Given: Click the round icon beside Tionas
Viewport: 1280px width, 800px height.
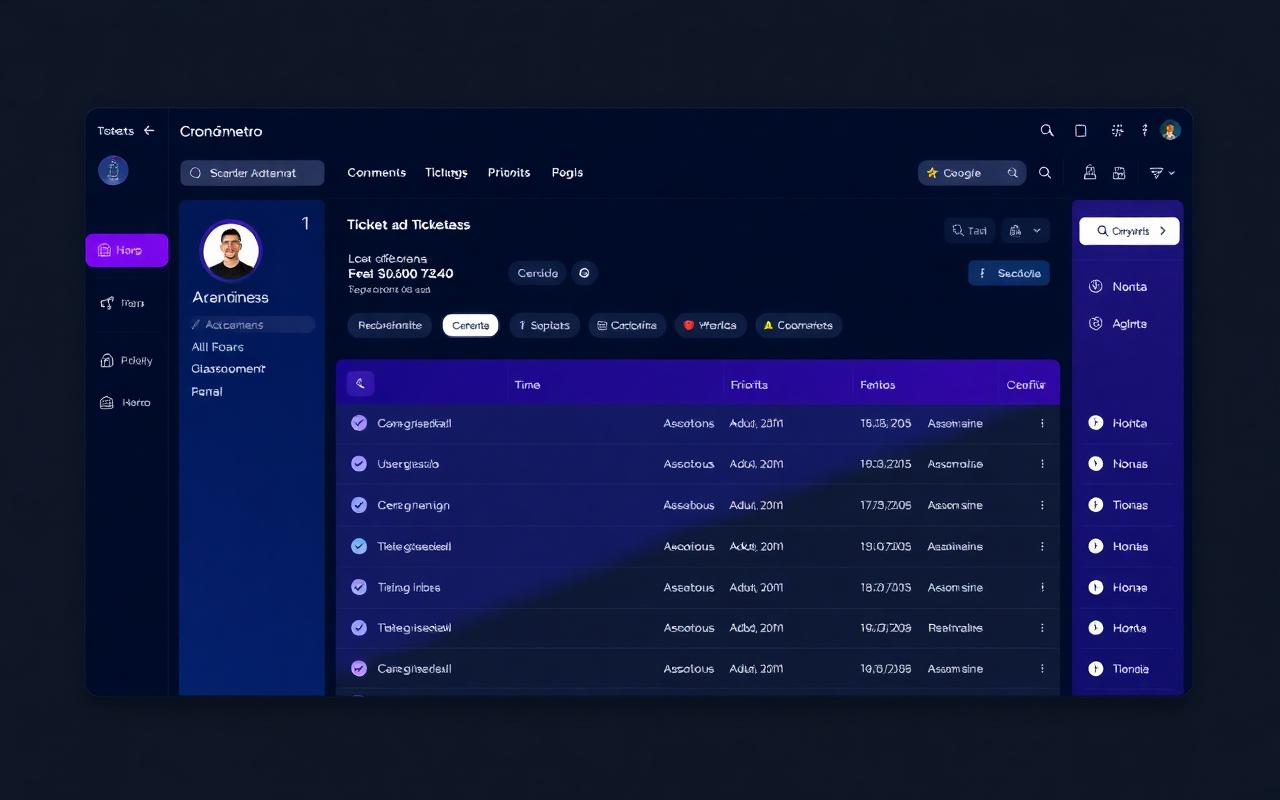Looking at the screenshot, I should (1095, 505).
